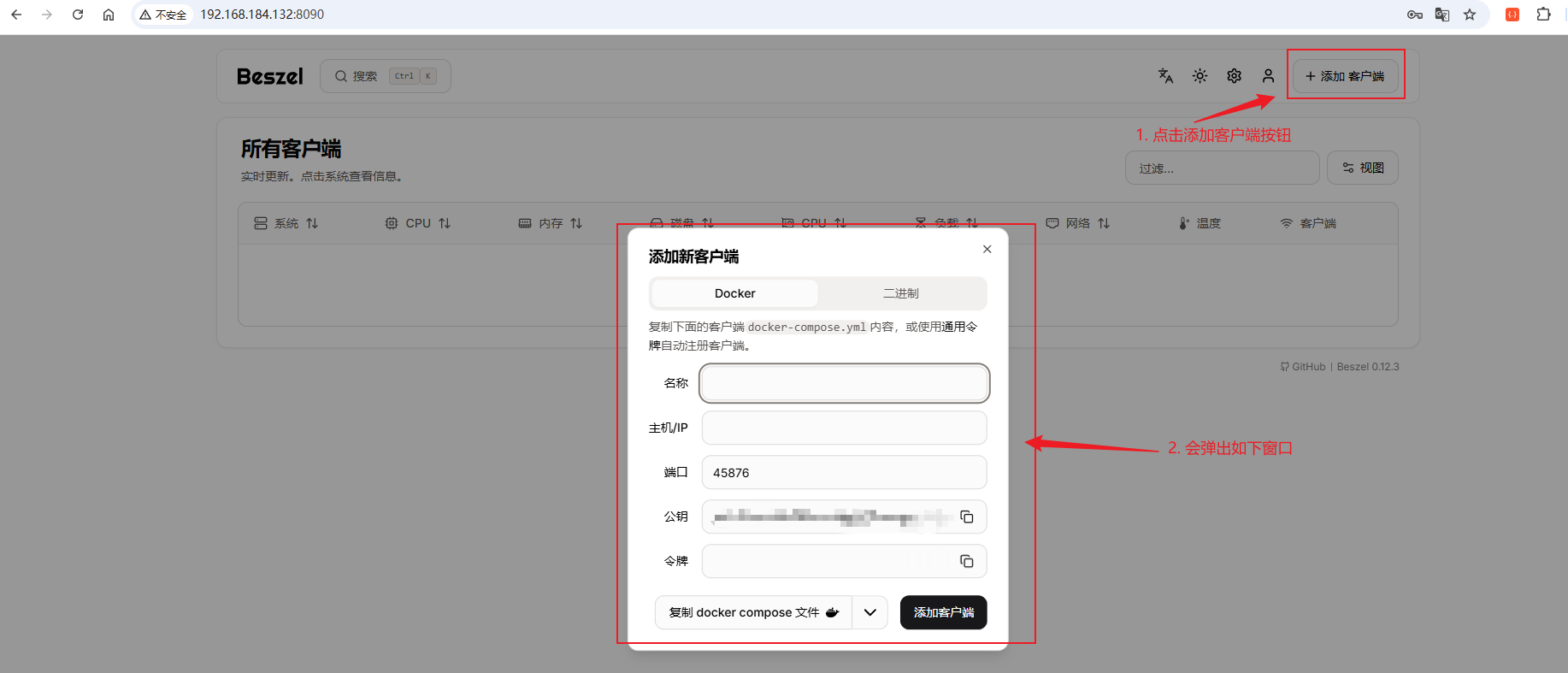Open the 搜索 search box
The image size is (1568, 673).
pyautogui.click(x=386, y=76)
